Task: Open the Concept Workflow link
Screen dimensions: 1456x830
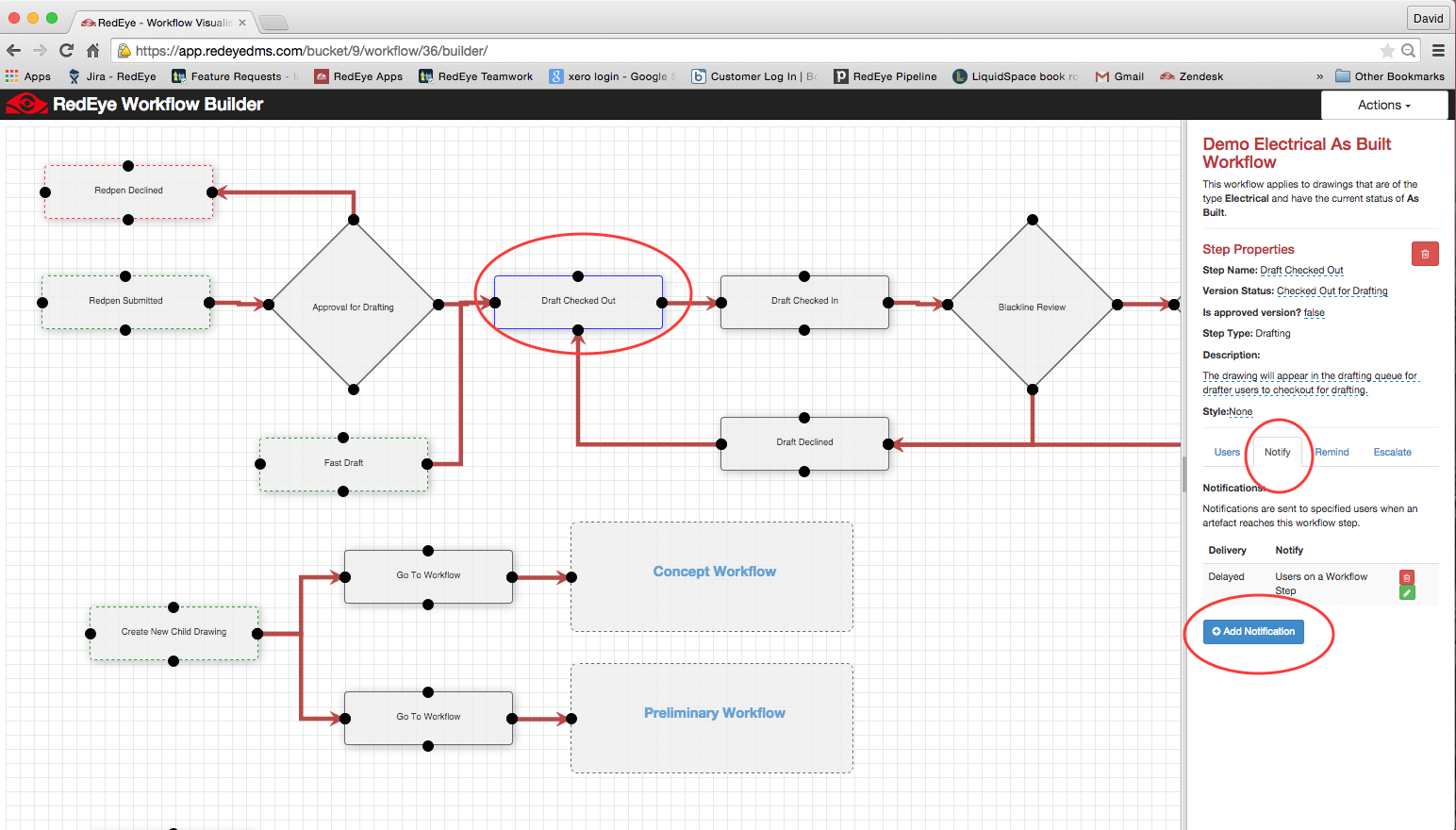Action: [714, 572]
